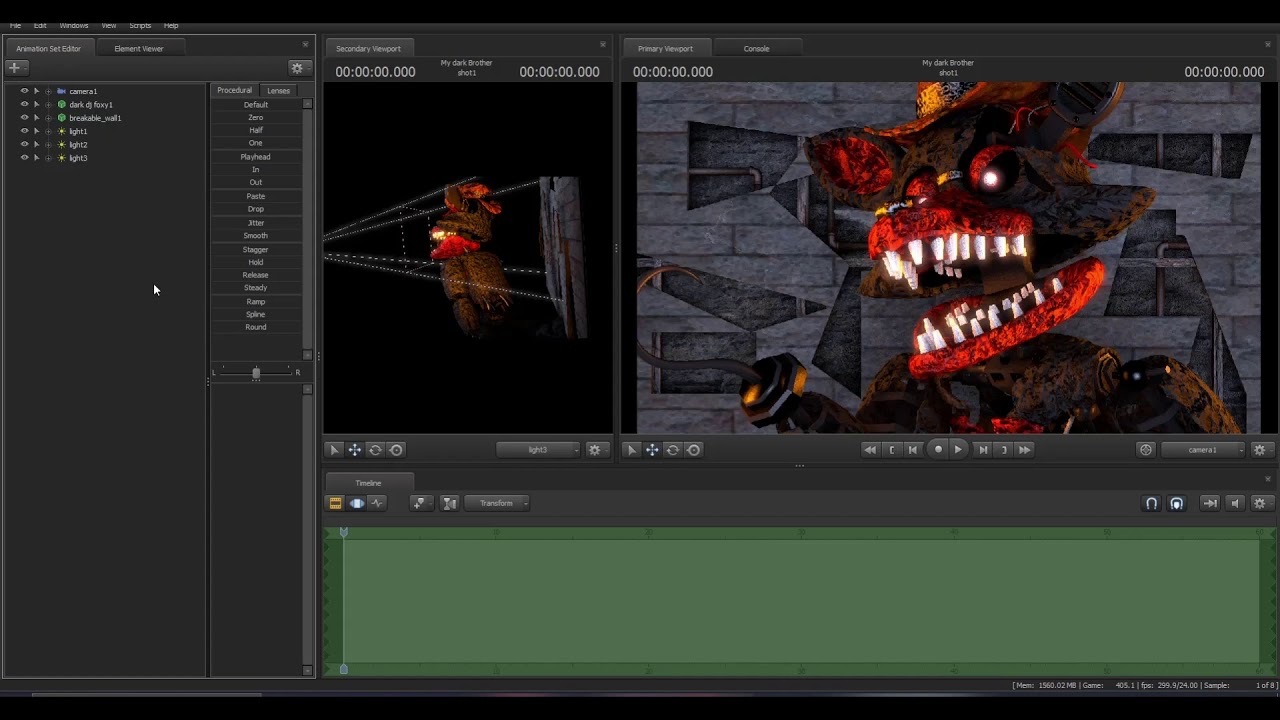Image resolution: width=1280 pixels, height=720 pixels.
Task: Open the camera1 dropdown in the Primary Viewport
Action: coord(1203,450)
